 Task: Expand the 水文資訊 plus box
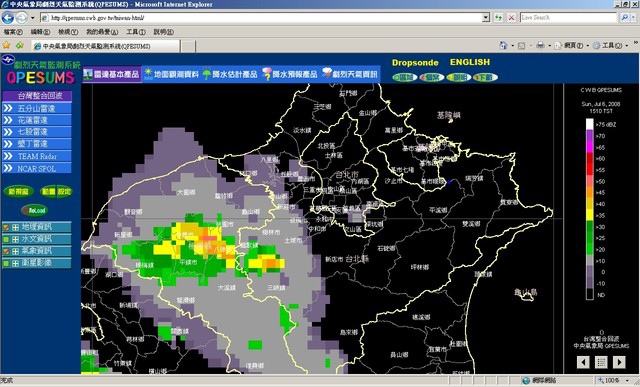15,239
